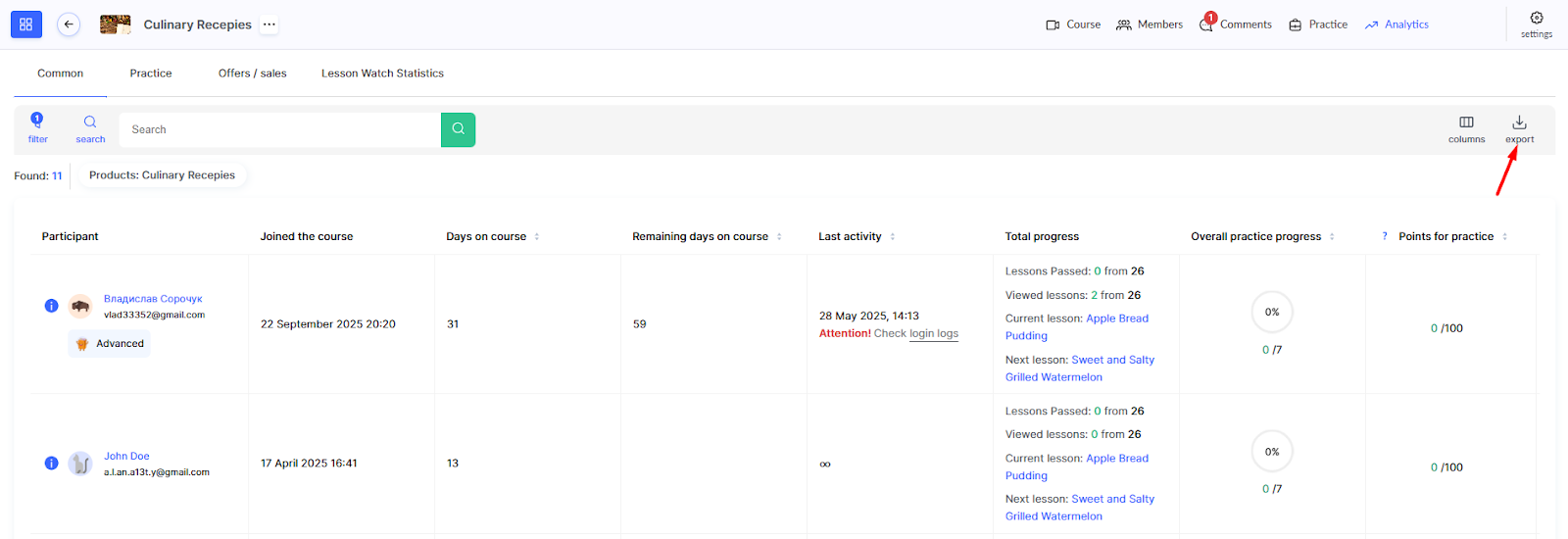This screenshot has height=539, width=1568.
Task: Open the filter panel icon
Action: pyautogui.click(x=37, y=128)
